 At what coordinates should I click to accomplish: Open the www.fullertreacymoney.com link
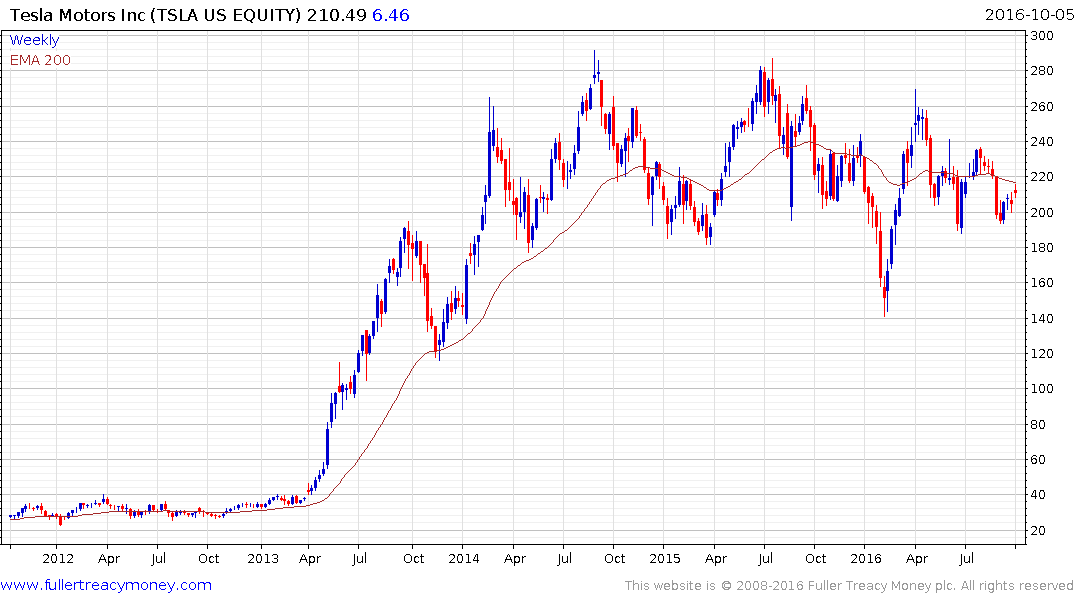click(x=106, y=585)
